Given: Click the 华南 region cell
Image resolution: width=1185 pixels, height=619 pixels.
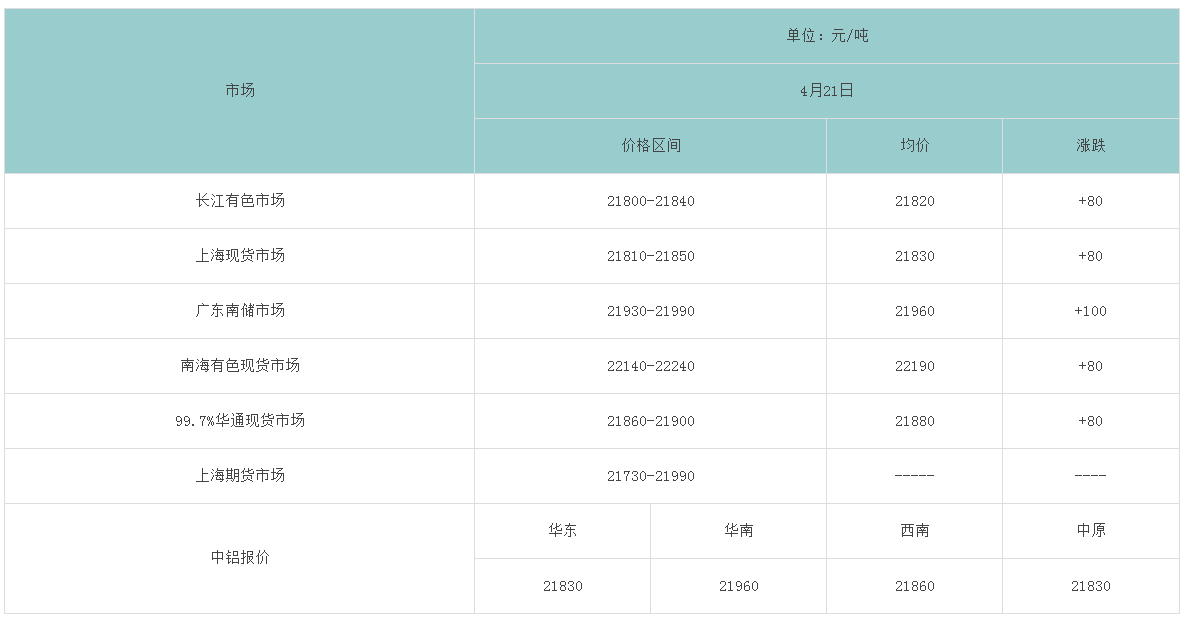Looking at the screenshot, I should 738,531.
